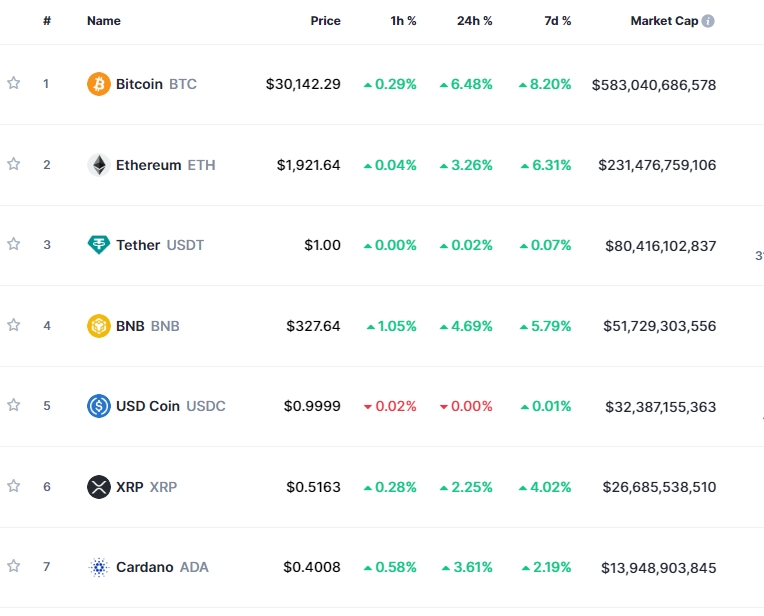Image resolution: width=764 pixels, height=616 pixels.
Task: Open the XRP name link
Action: [x=146, y=487]
